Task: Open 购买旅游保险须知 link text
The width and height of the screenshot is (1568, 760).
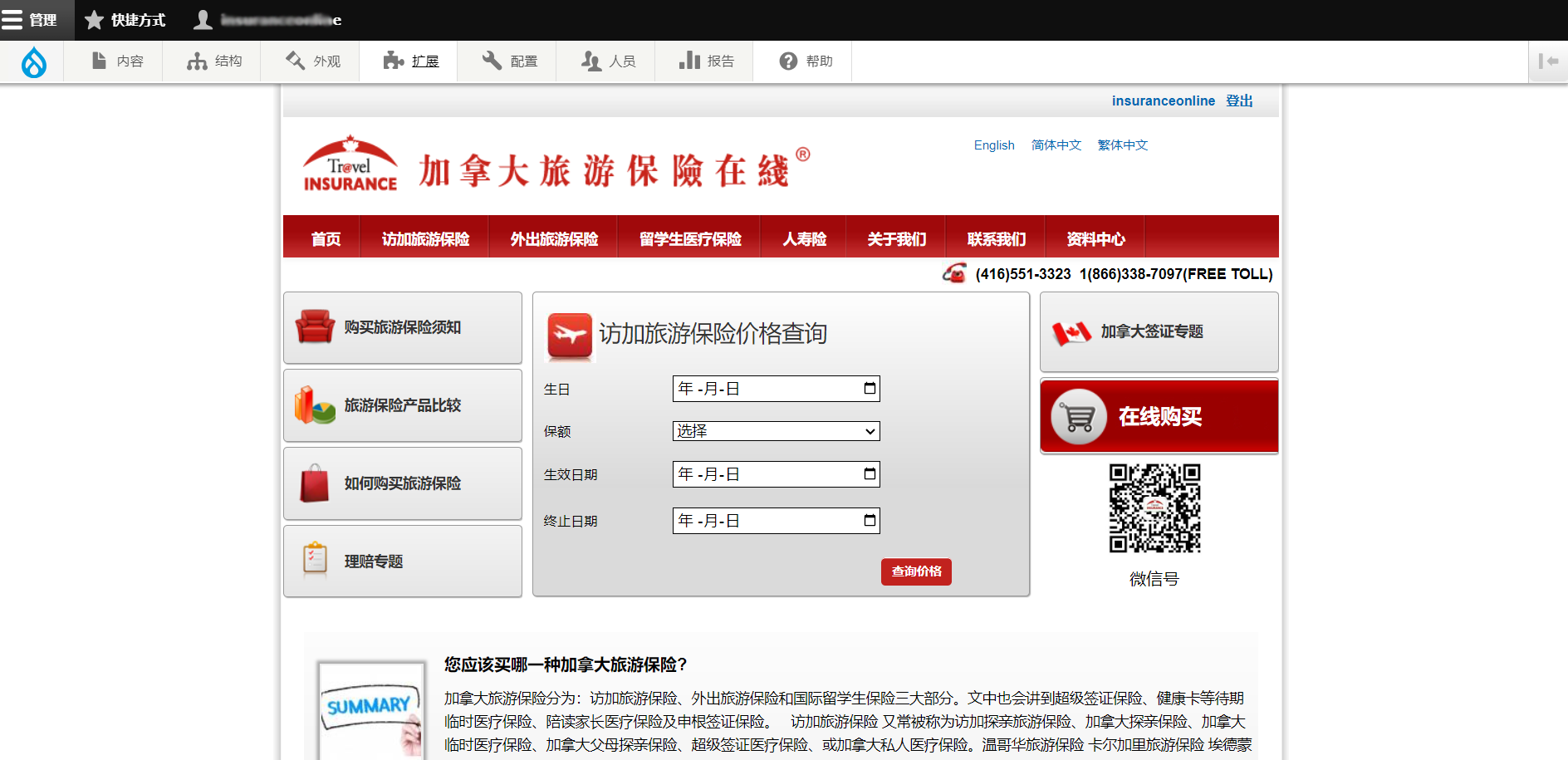Action: tap(403, 327)
